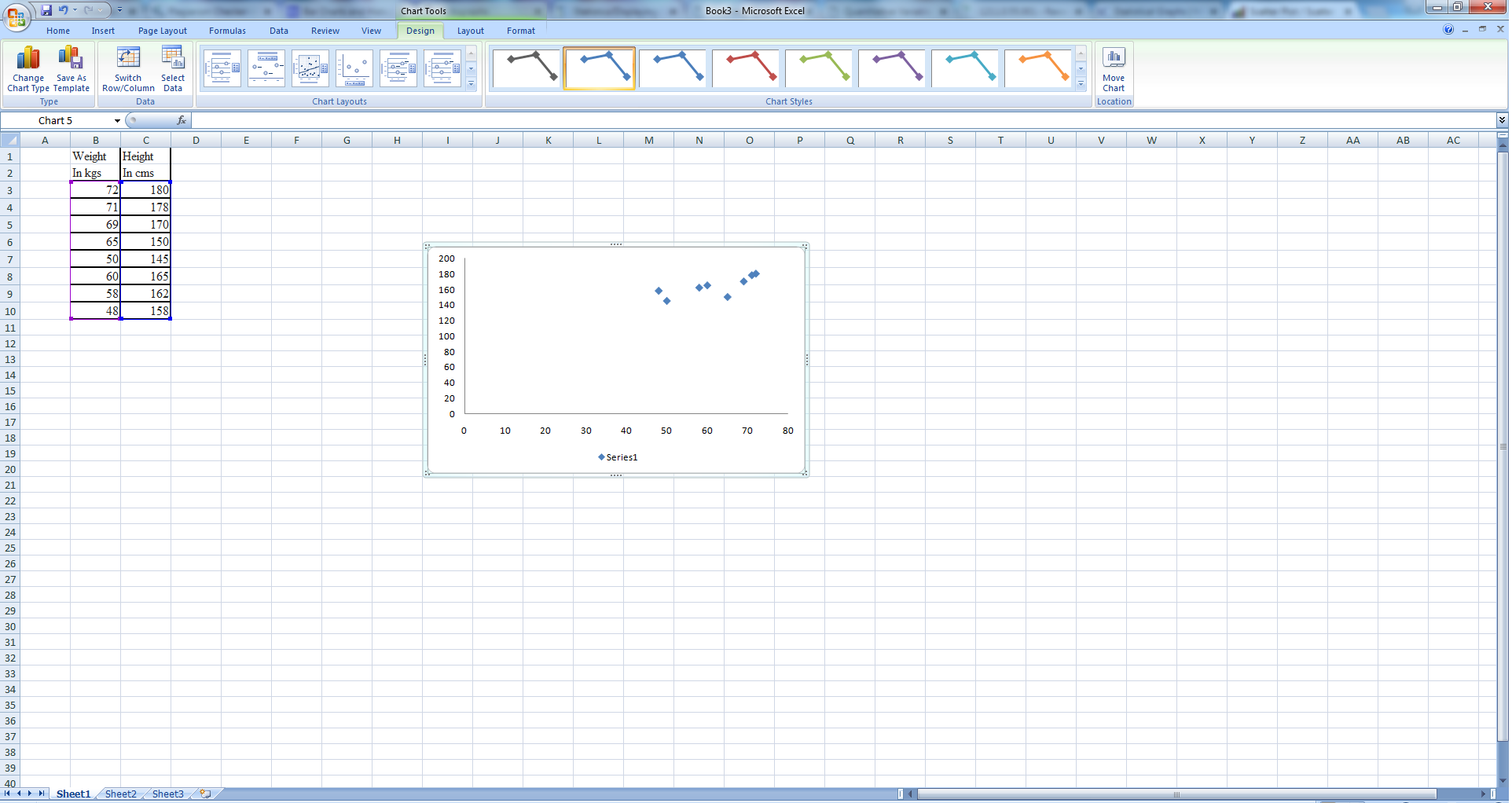1512x803 pixels.
Task: Switch to the Layout tab
Action: tap(470, 31)
